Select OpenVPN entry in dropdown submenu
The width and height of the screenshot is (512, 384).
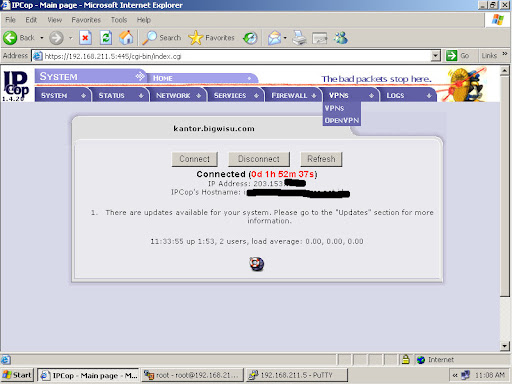tap(341, 120)
